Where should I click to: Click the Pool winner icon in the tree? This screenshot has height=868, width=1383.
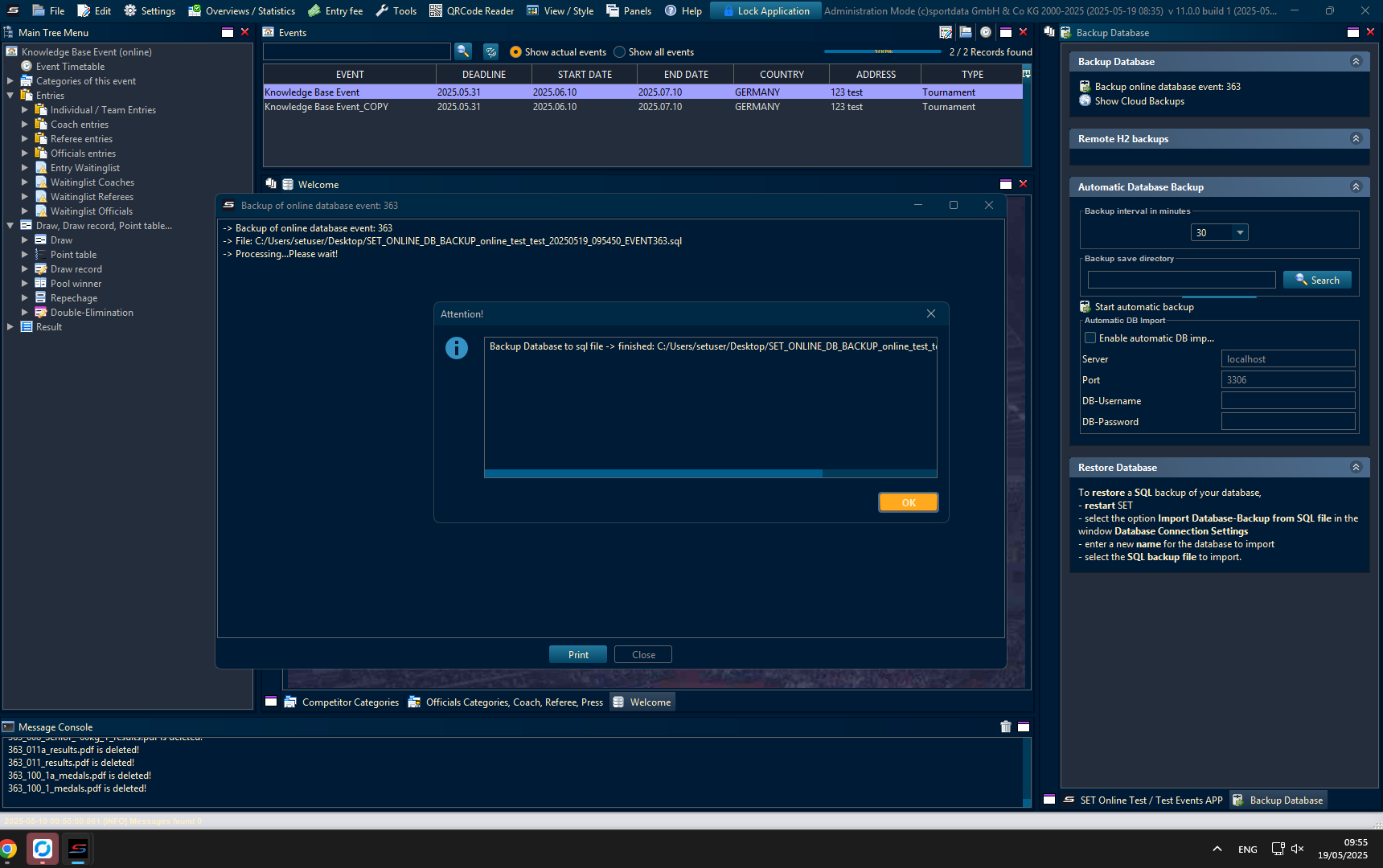(41, 284)
